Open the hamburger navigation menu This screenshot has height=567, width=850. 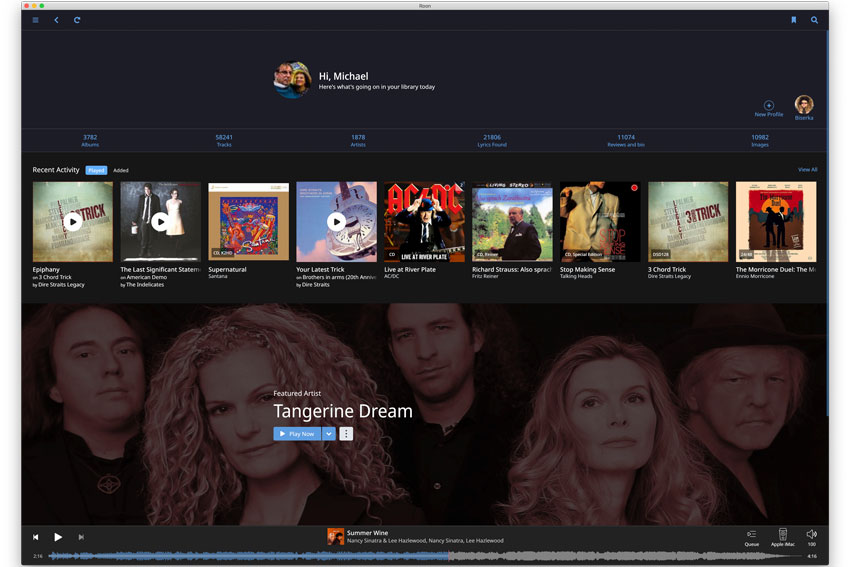pyautogui.click(x=36, y=20)
